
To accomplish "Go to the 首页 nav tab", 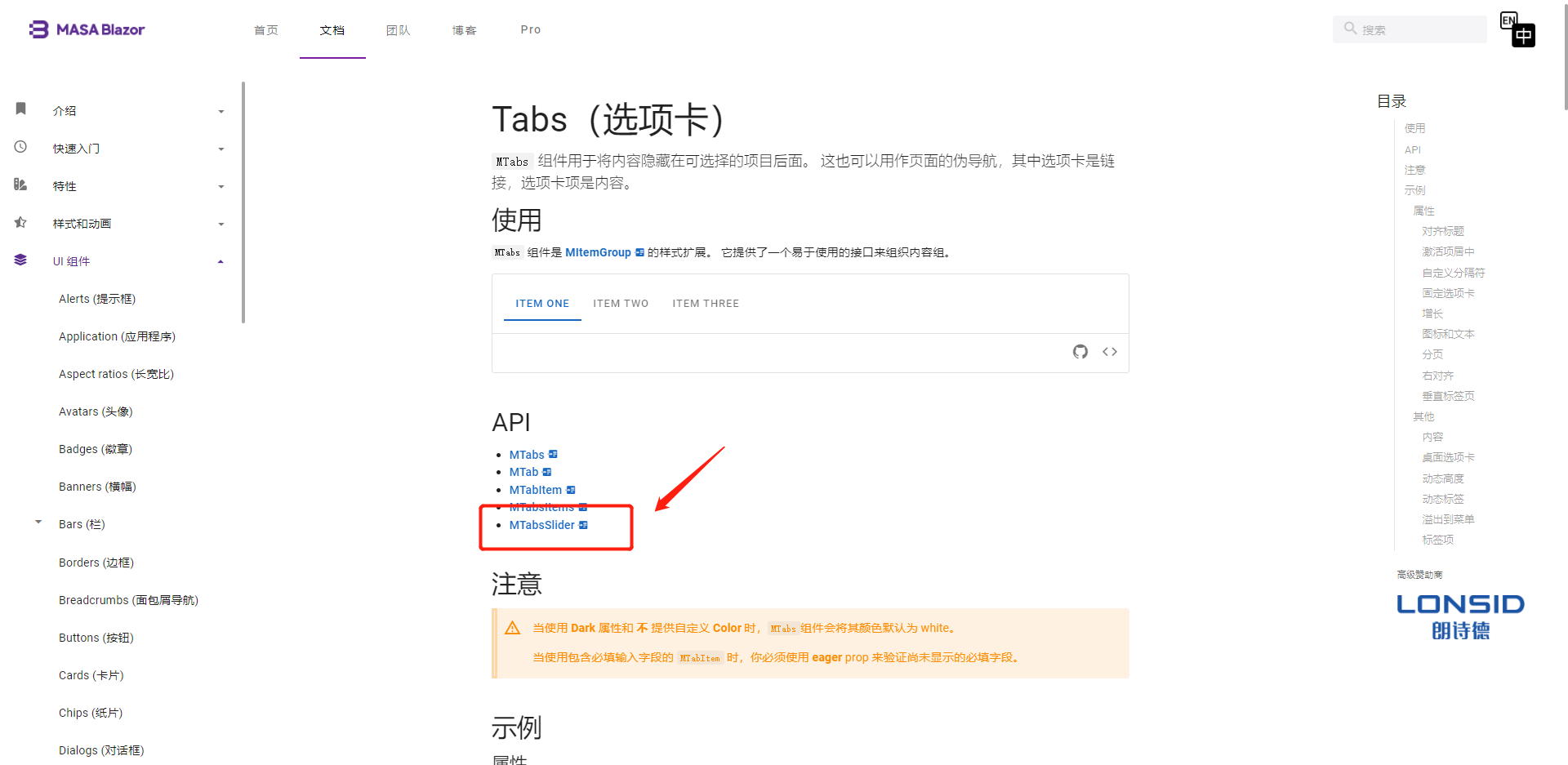I will pyautogui.click(x=266, y=30).
